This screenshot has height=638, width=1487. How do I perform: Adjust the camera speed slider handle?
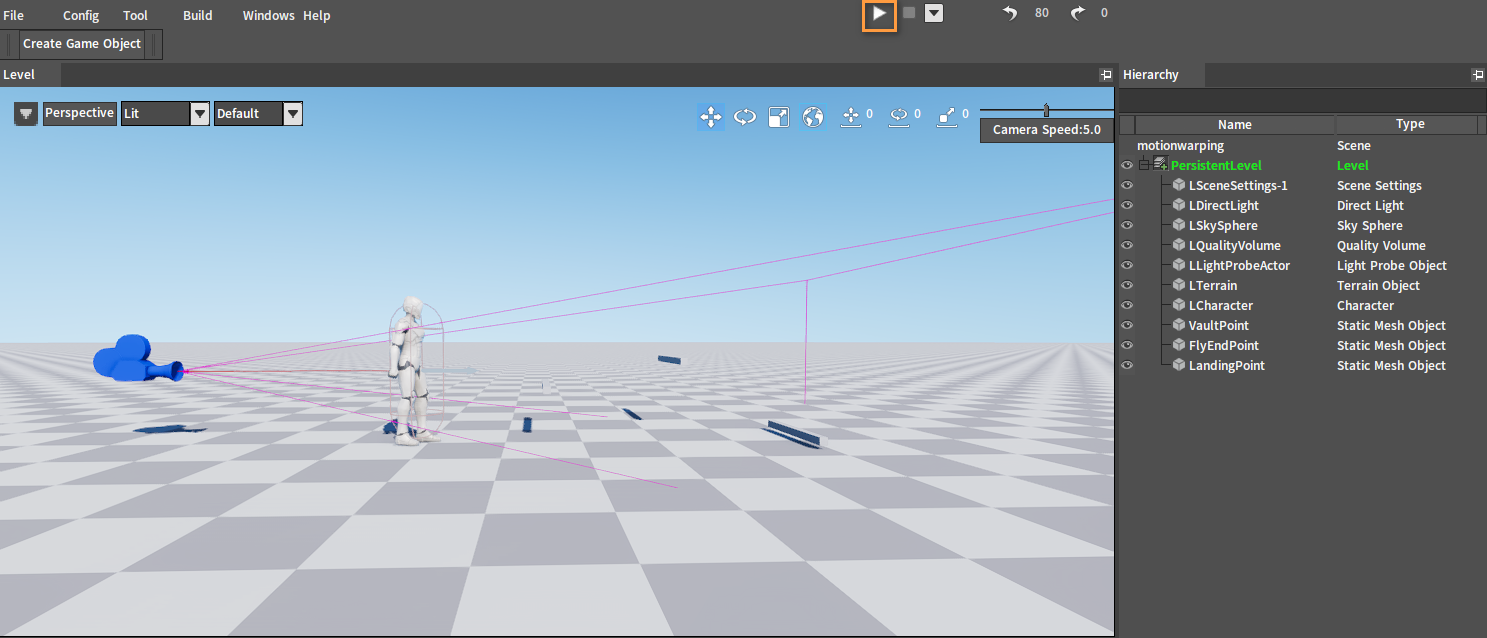1046,109
